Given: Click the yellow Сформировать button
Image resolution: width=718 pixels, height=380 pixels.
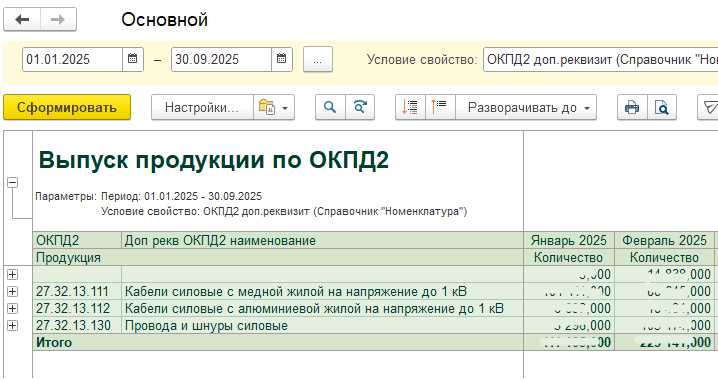Looking at the screenshot, I should pos(67,108).
